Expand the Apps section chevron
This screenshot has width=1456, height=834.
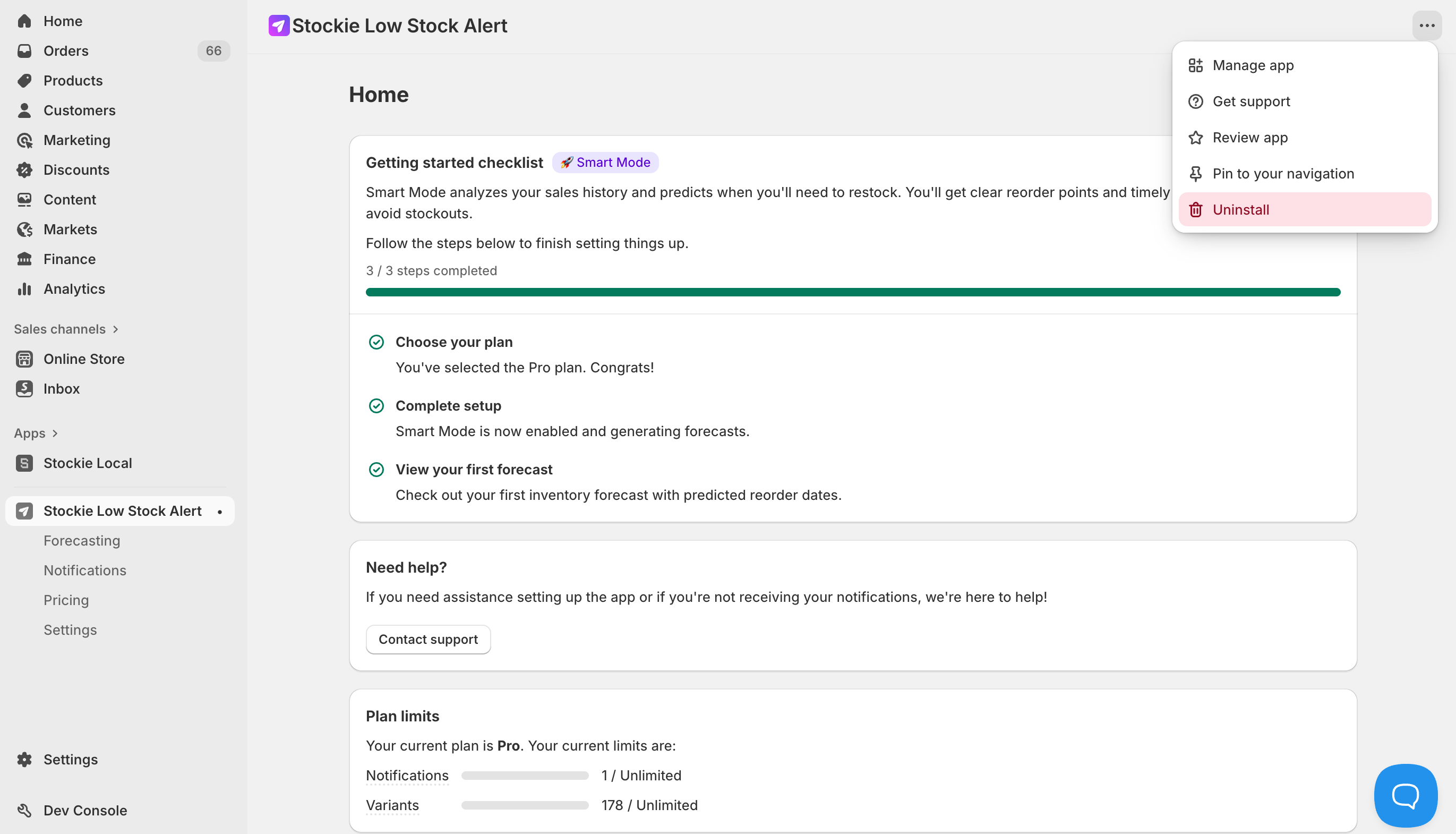pyautogui.click(x=55, y=433)
